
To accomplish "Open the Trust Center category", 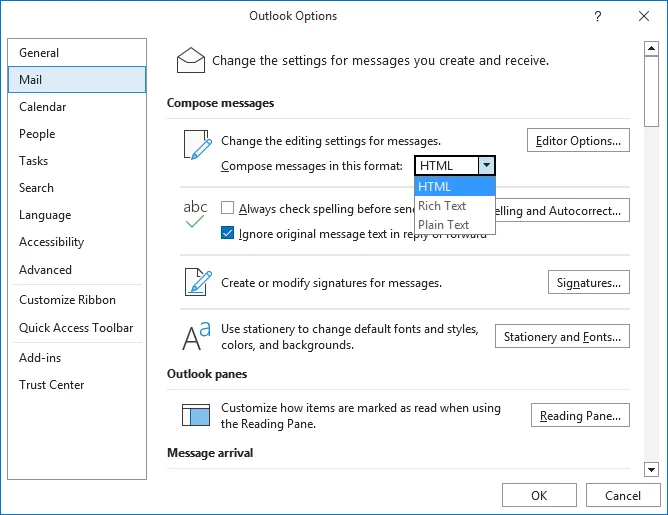I will point(77,385).
